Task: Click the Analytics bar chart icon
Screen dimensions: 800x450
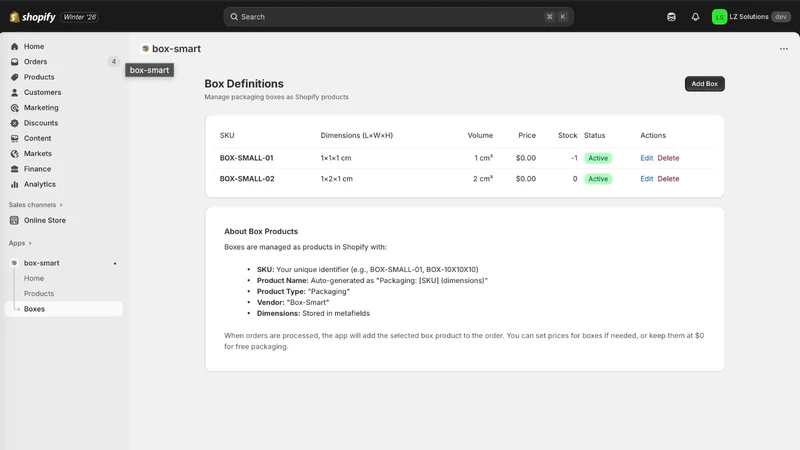Action: click(14, 184)
